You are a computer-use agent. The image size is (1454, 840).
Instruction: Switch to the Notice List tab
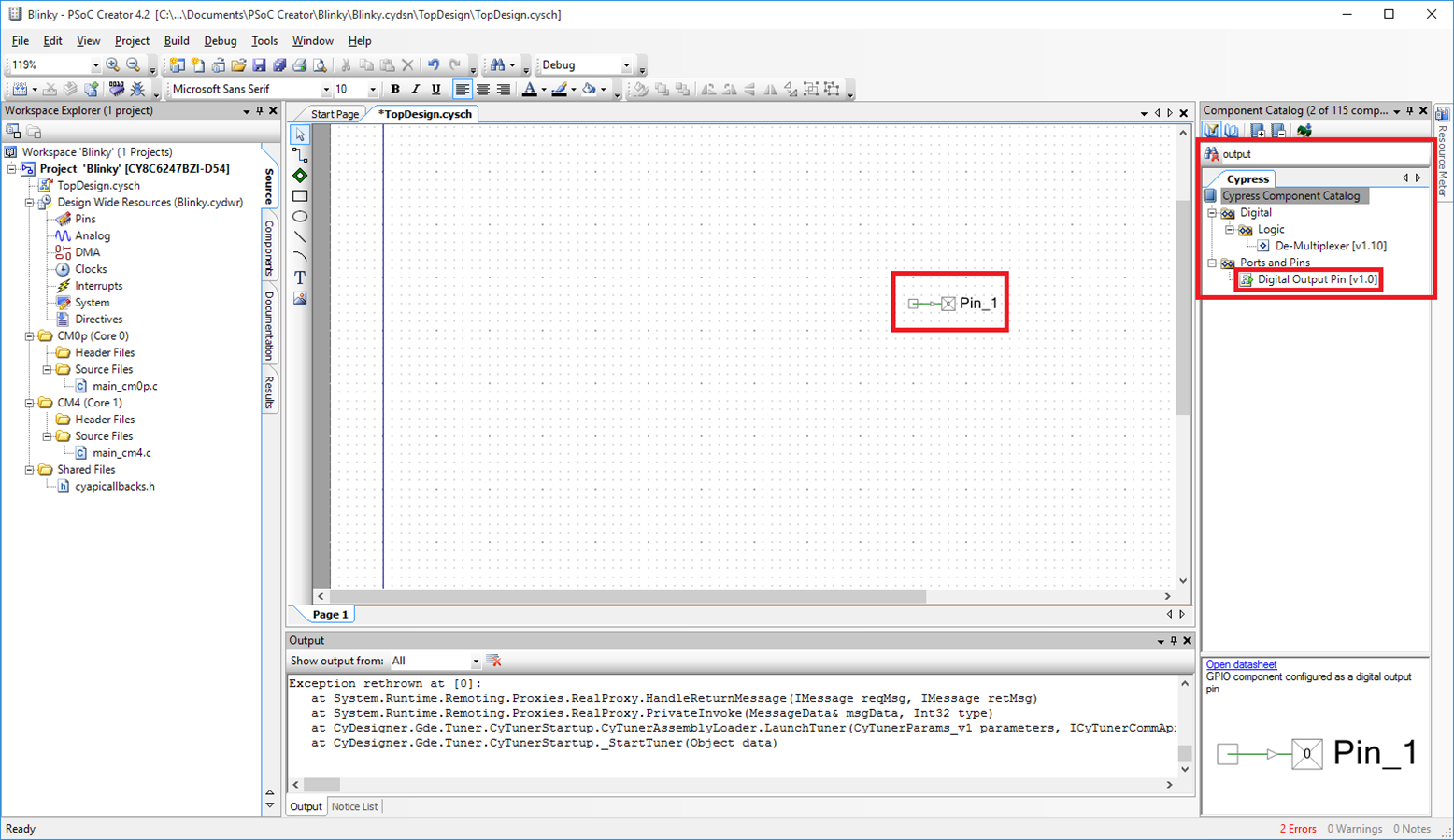click(355, 806)
